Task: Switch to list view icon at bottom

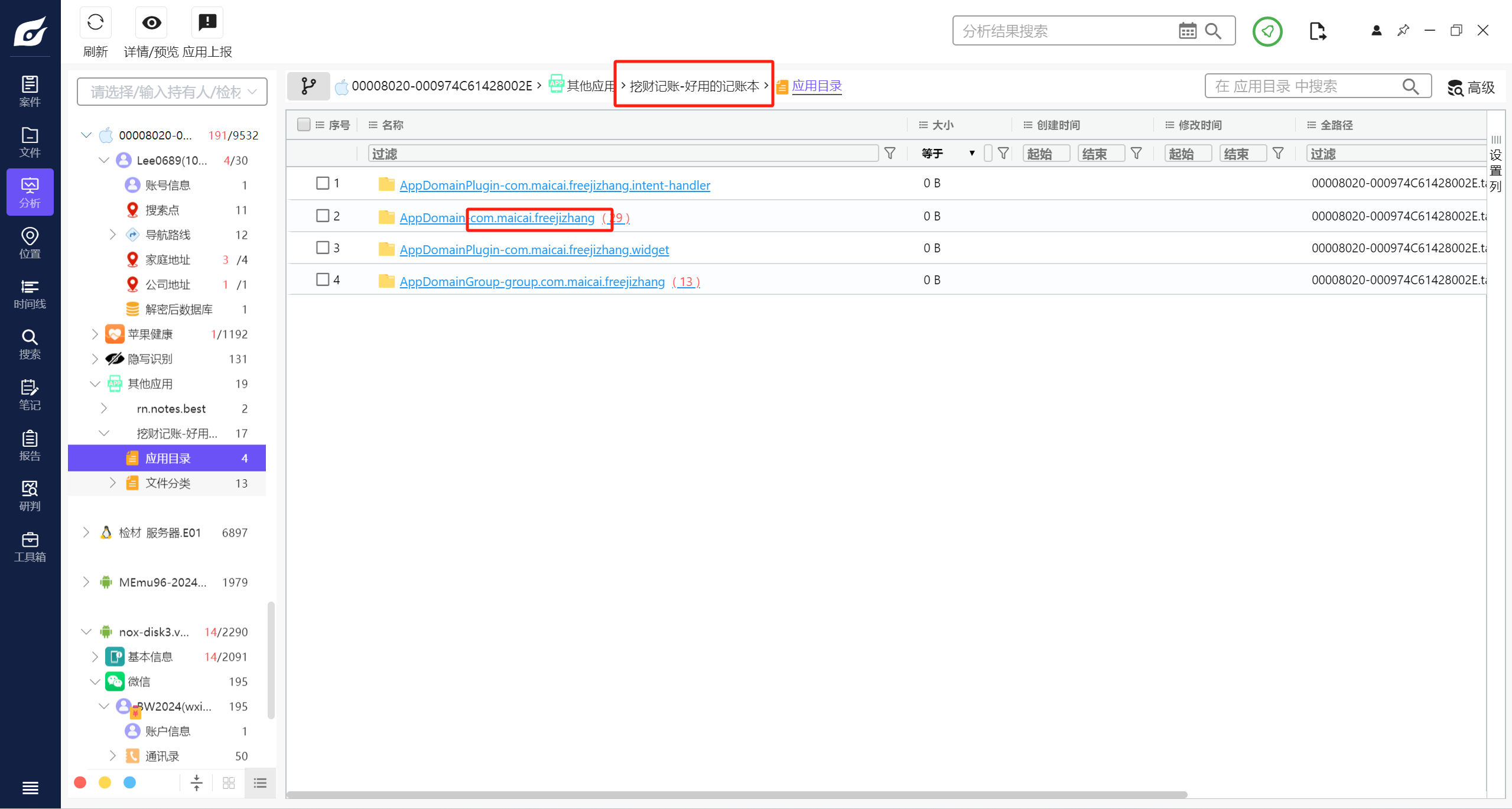Action: point(260,783)
